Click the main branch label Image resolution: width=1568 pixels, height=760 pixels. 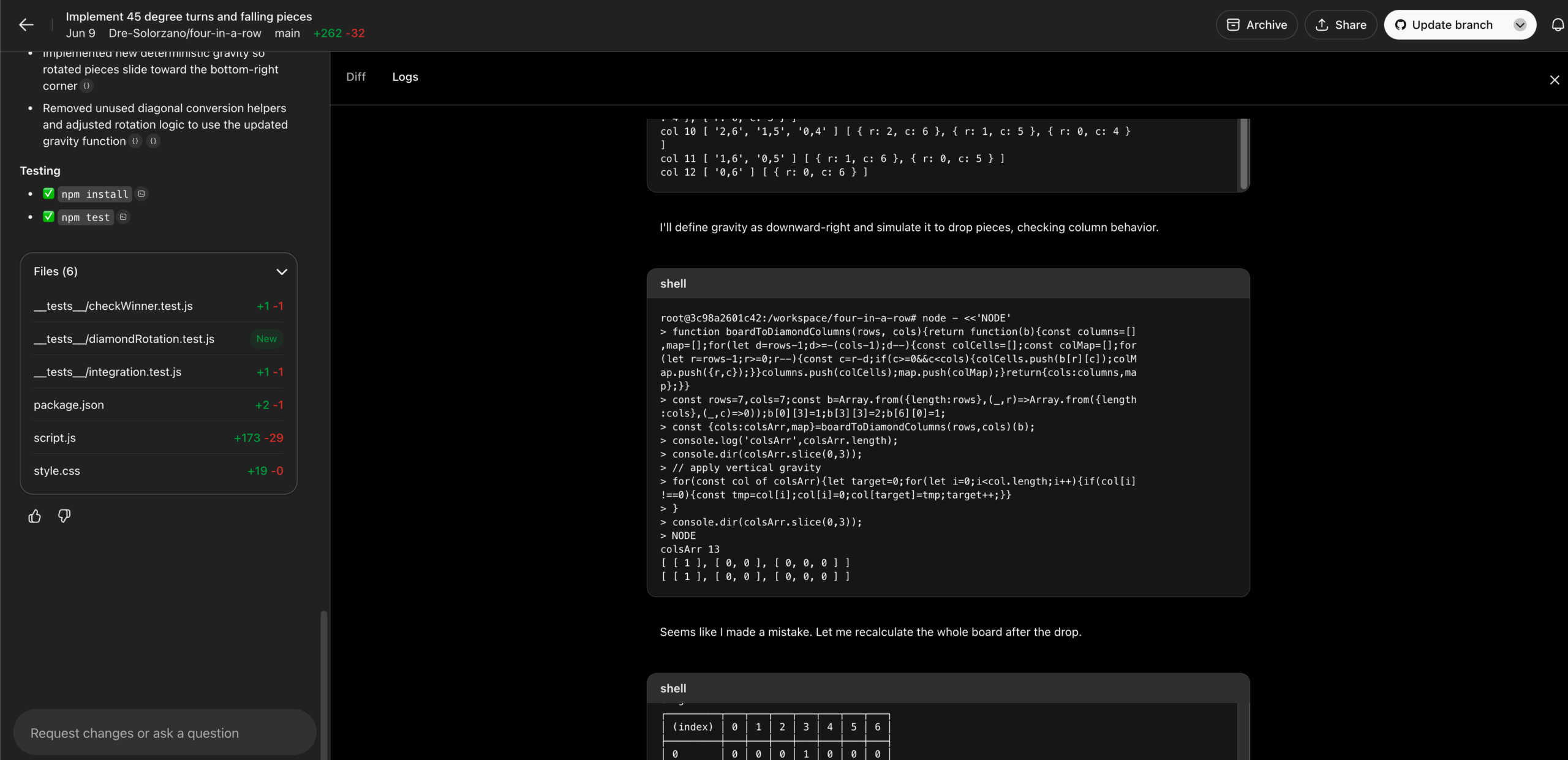coord(287,33)
